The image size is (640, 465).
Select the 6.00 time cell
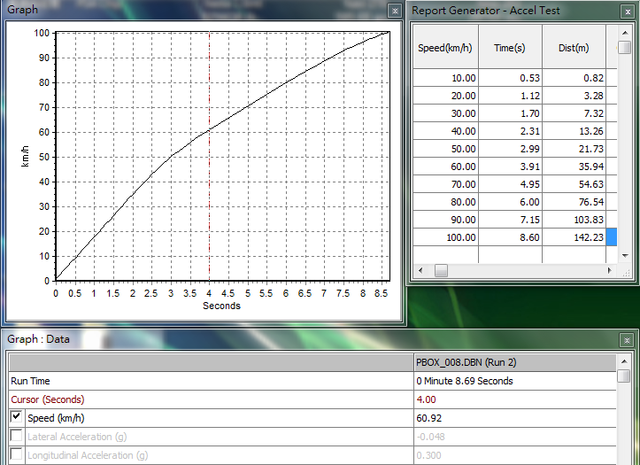[510, 202]
